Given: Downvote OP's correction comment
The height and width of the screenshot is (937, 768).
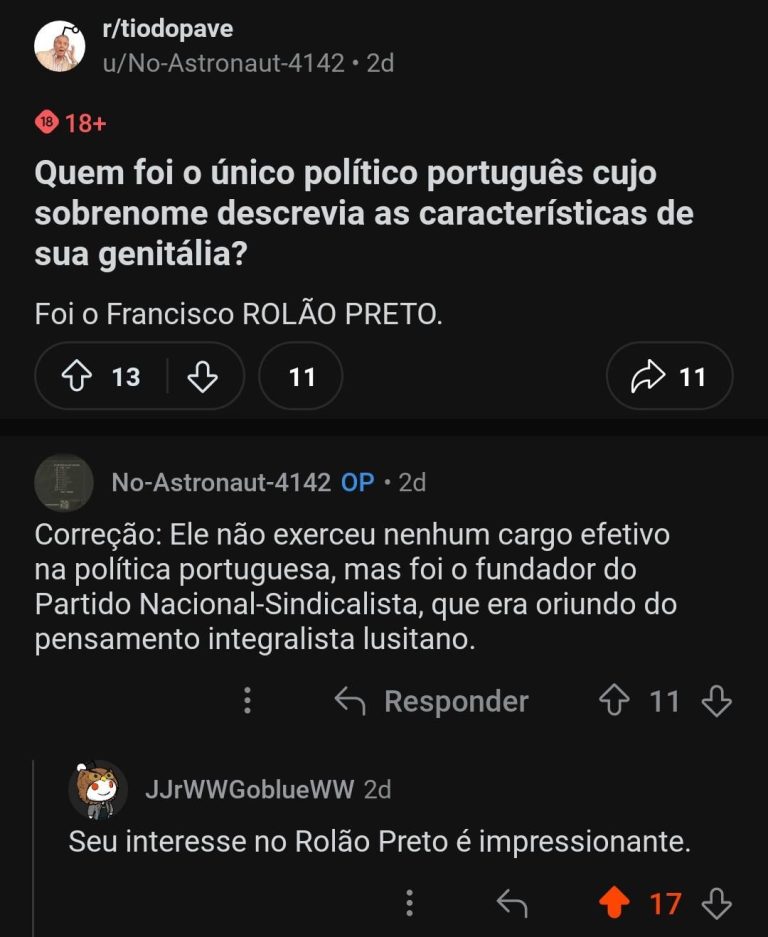Looking at the screenshot, I should tap(717, 701).
